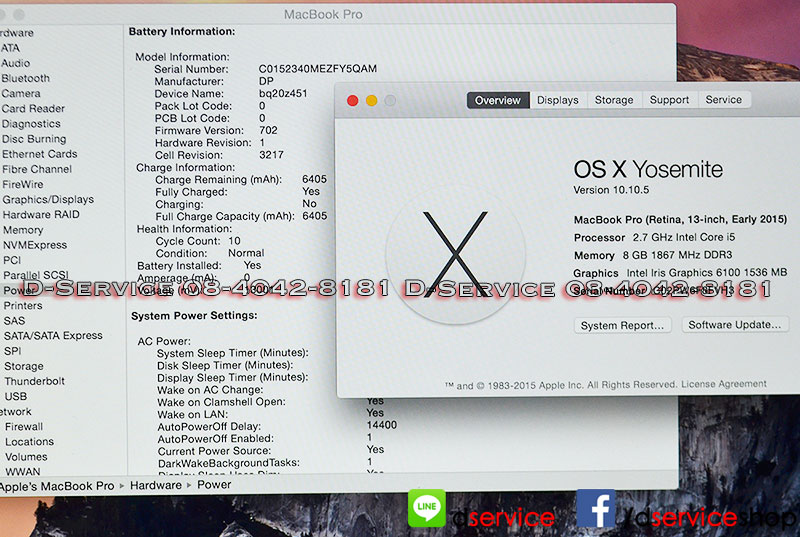Select Ethernet Cards in the sidebar
The height and width of the screenshot is (537, 800).
tap(39, 154)
